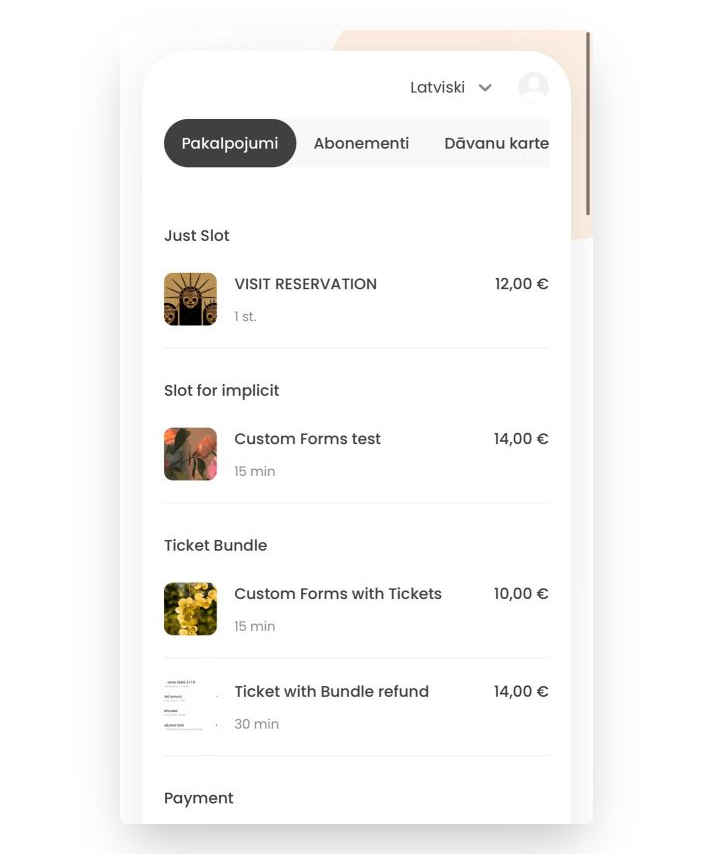Select the Pakalpojumi tab
The height and width of the screenshot is (854, 713).
click(230, 143)
